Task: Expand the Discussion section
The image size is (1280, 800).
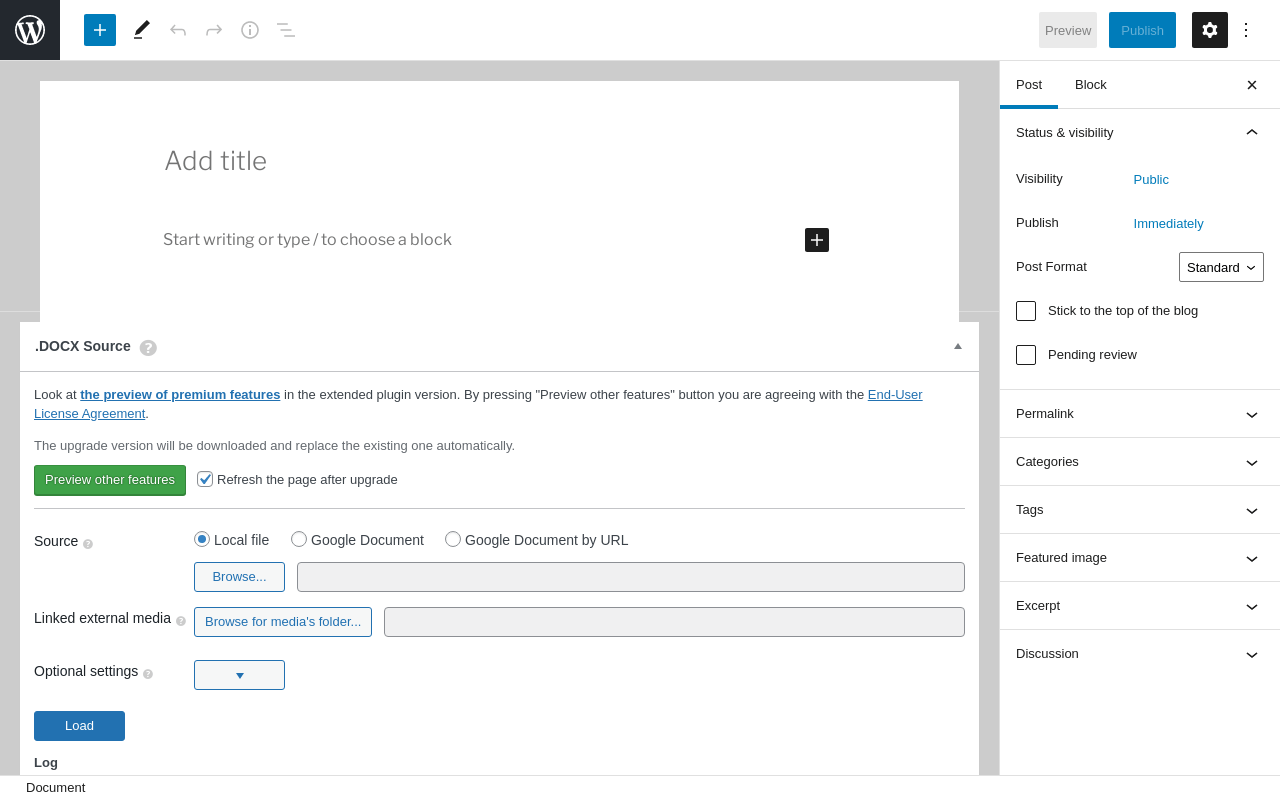Action: [1140, 654]
